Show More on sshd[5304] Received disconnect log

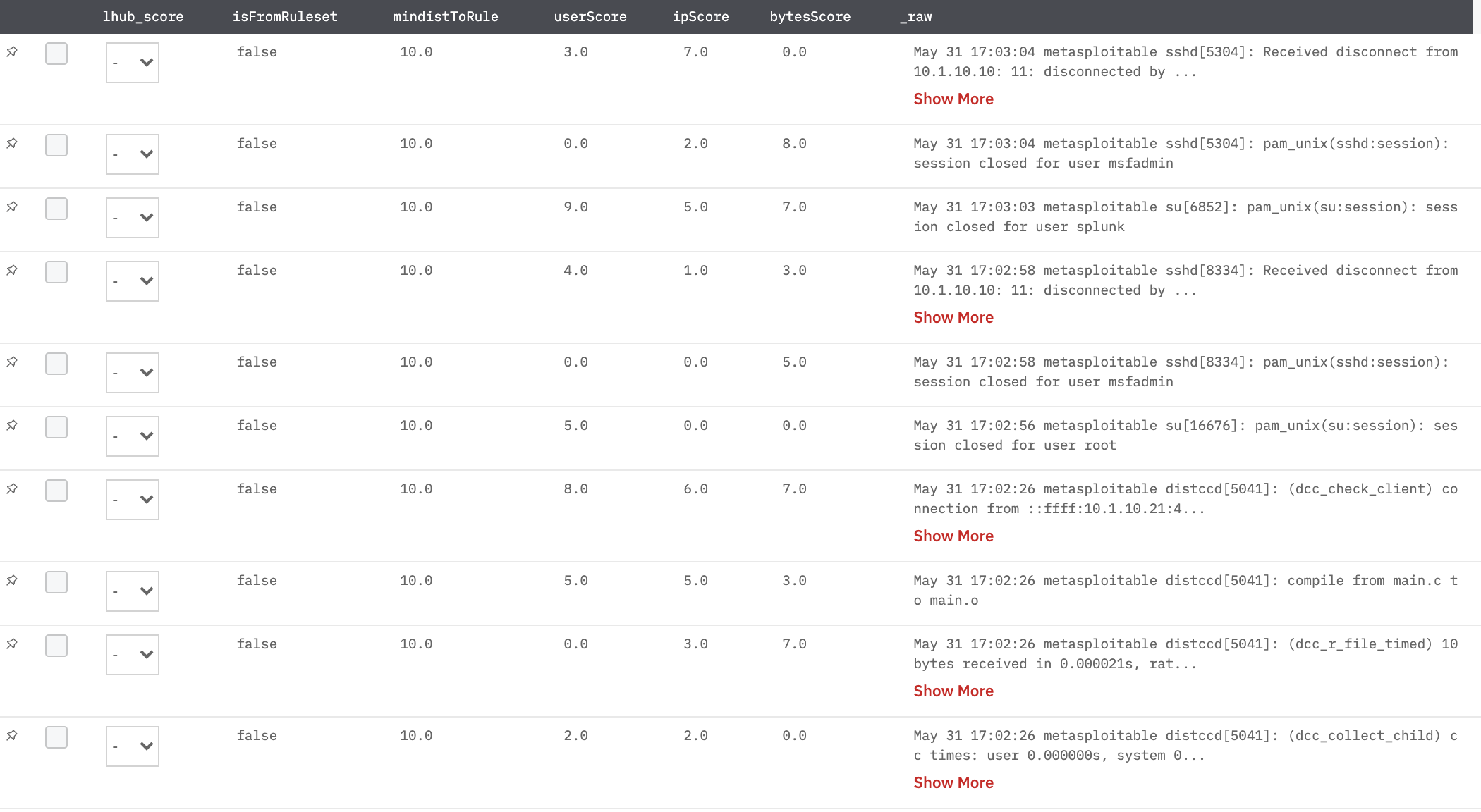[x=953, y=99]
